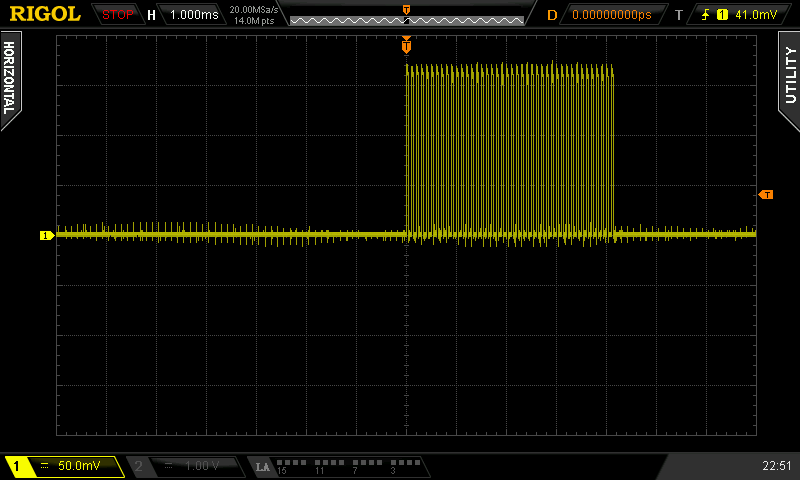Image resolution: width=800 pixels, height=480 pixels.
Task: Click the waveform memory overview bar
Action: (x=407, y=20)
